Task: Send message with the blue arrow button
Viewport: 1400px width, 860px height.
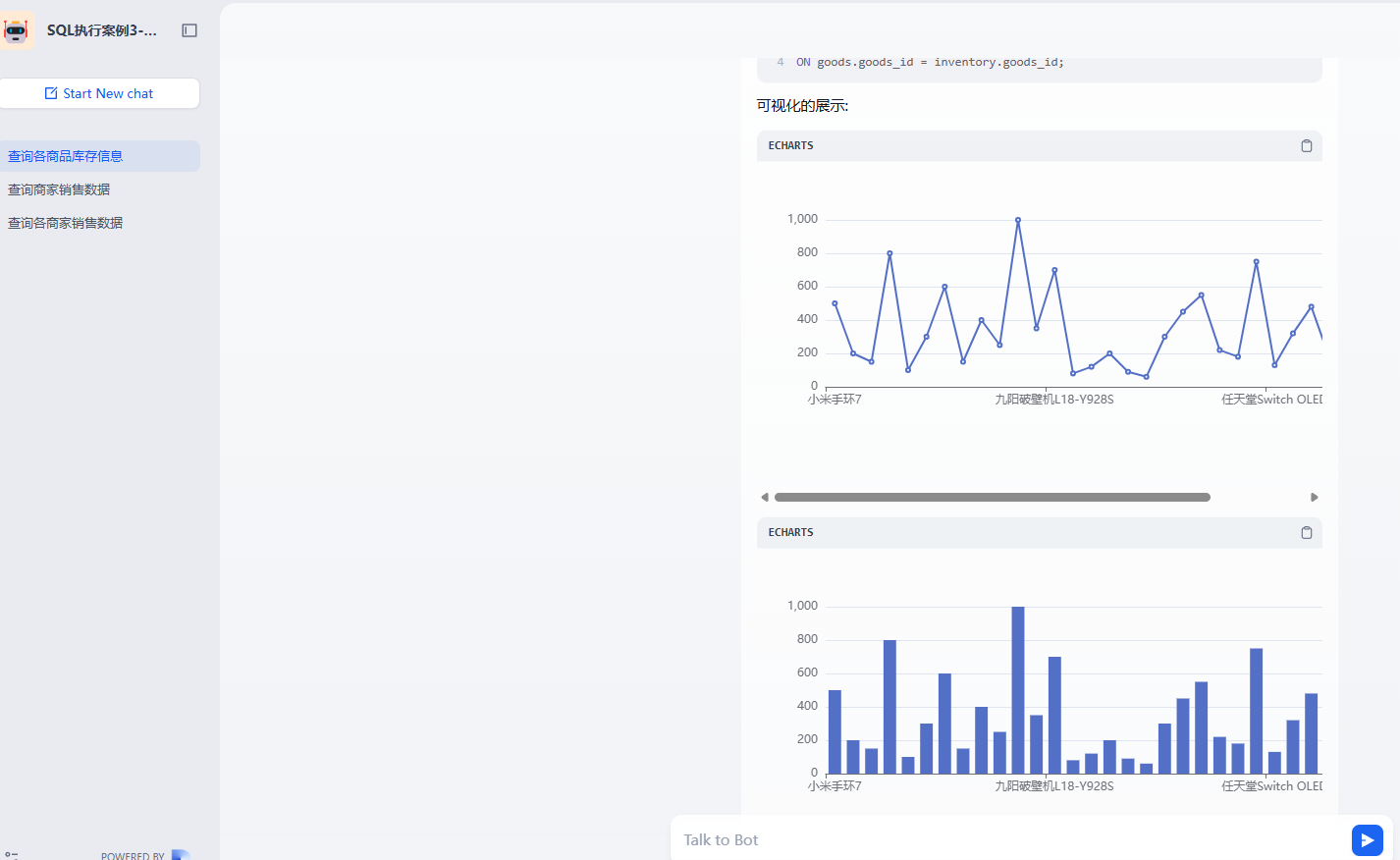Action: (x=1367, y=839)
